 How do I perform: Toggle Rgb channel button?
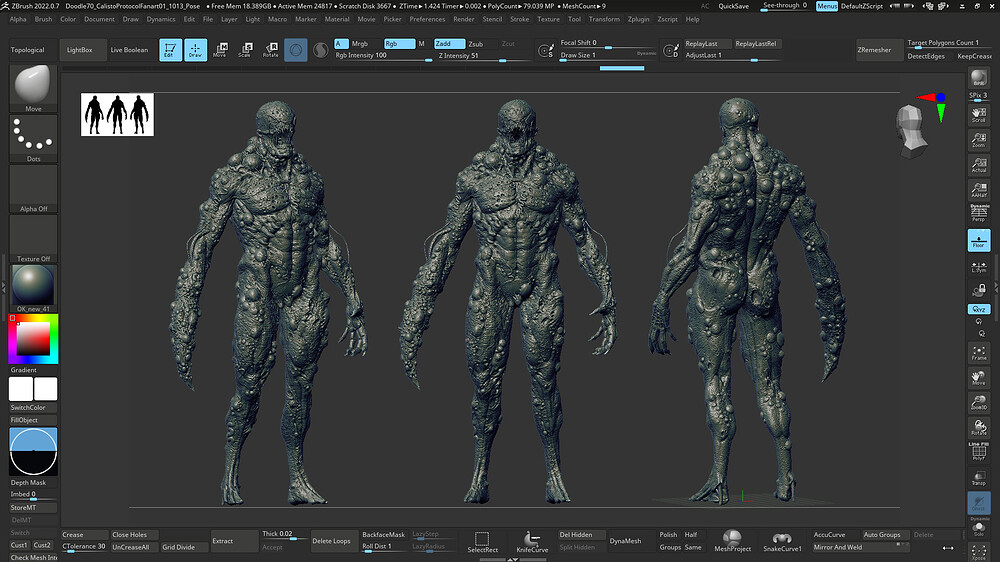399,44
